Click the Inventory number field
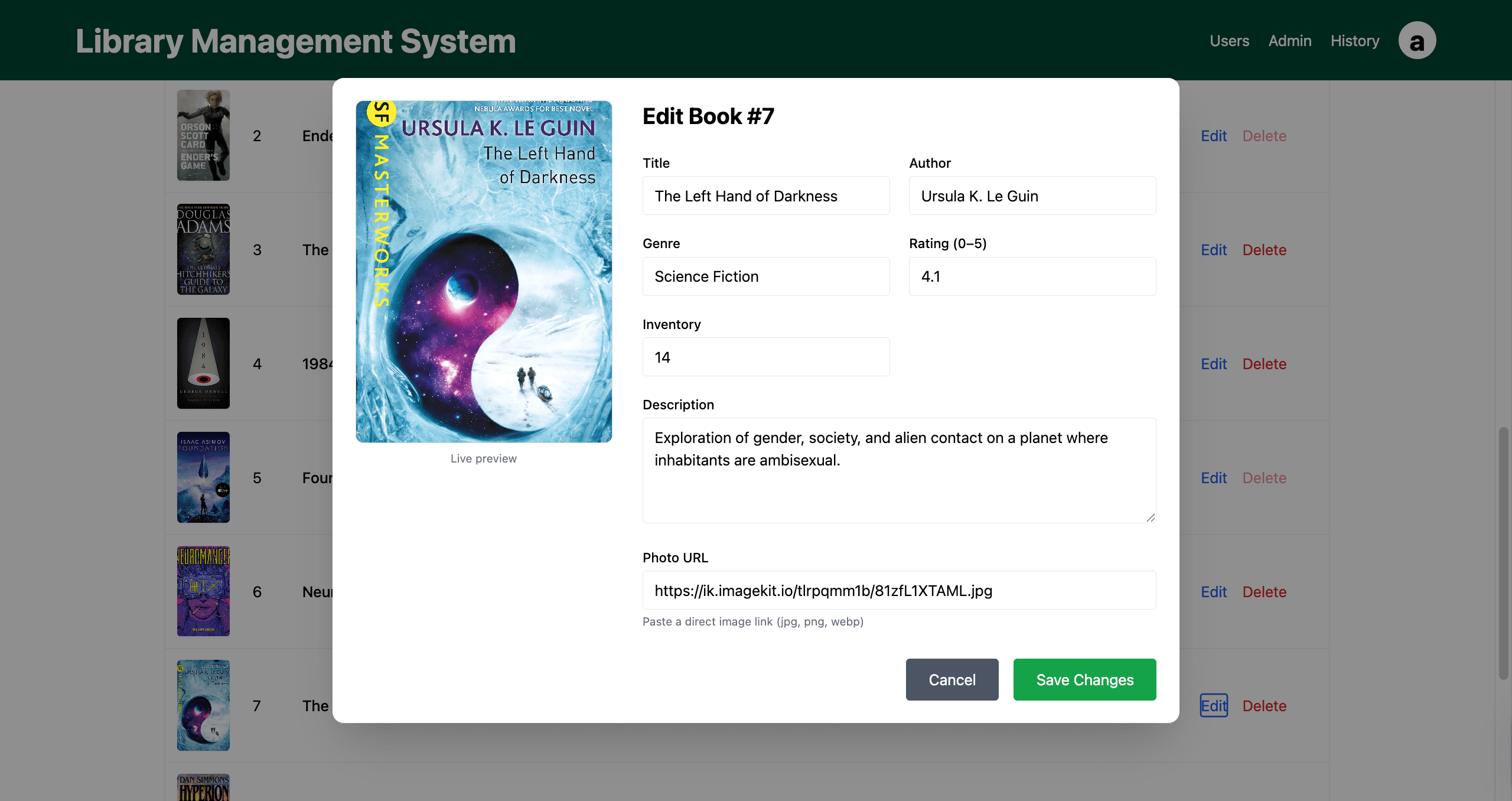Viewport: 1512px width, 801px height. pos(766,357)
